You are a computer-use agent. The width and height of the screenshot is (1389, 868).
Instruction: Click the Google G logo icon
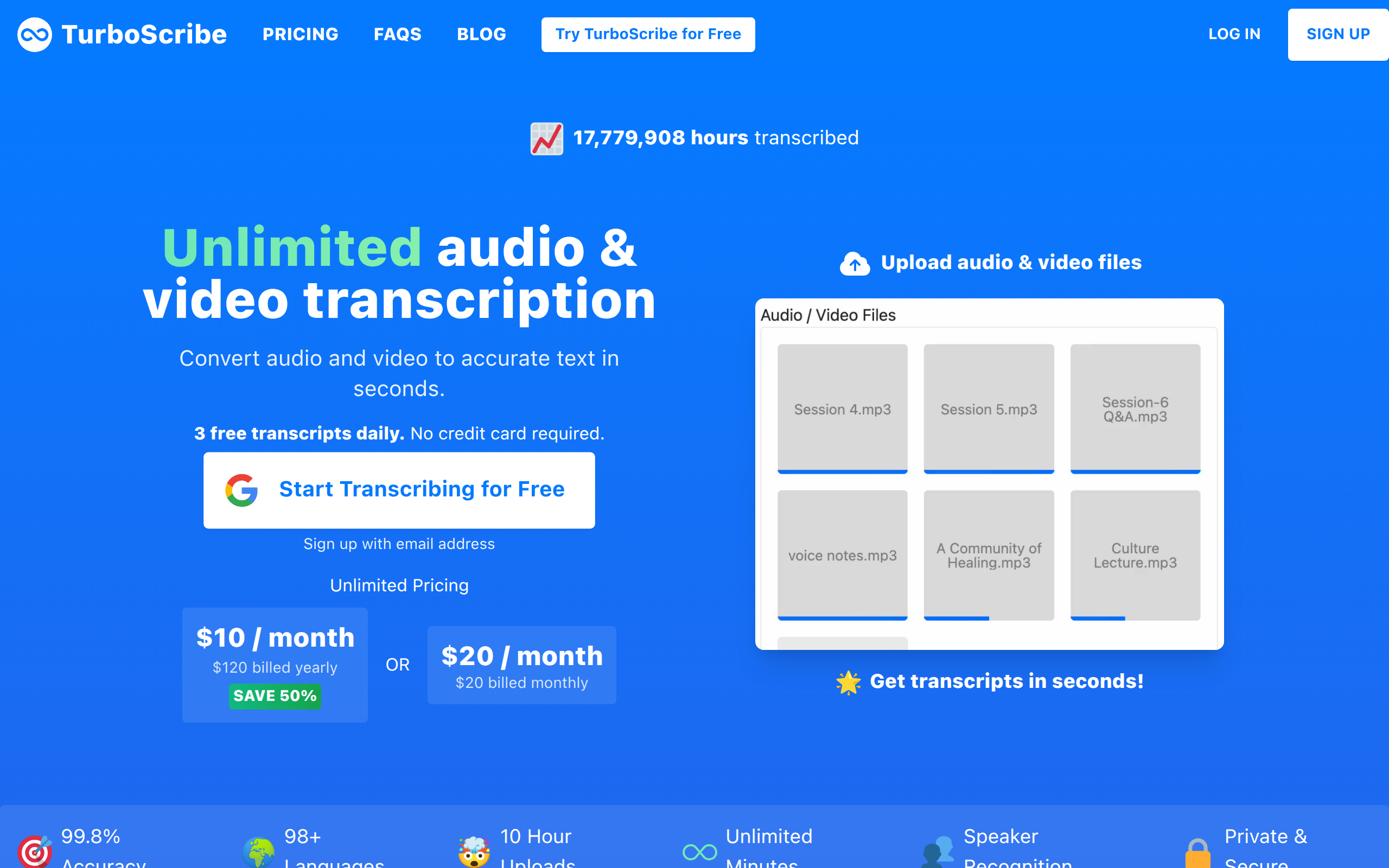241,490
